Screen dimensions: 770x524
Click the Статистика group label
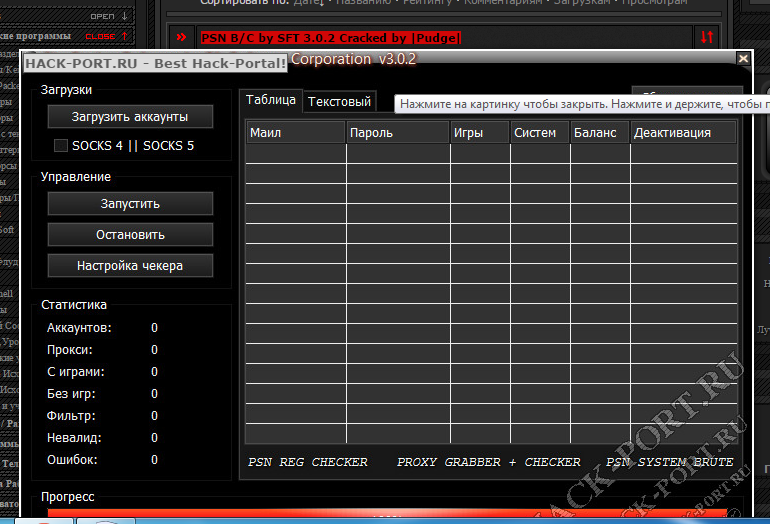74,304
